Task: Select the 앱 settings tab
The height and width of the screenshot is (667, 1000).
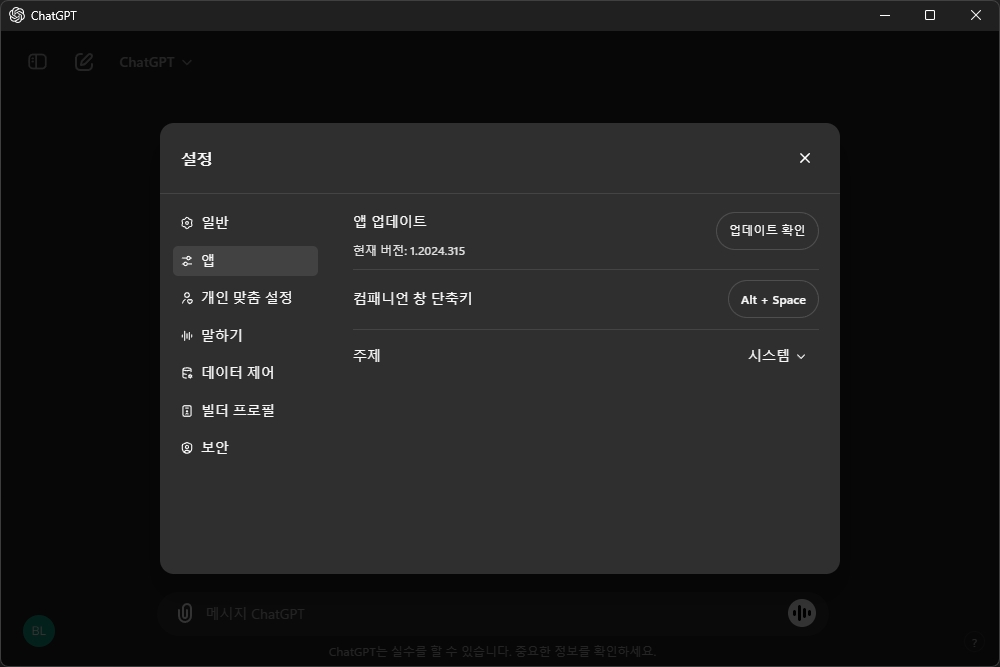Action: pyautogui.click(x=246, y=261)
